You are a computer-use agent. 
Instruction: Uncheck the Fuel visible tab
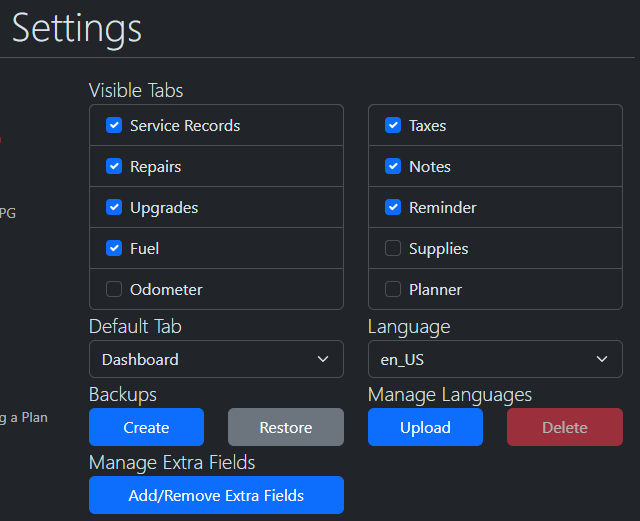[x=114, y=249]
